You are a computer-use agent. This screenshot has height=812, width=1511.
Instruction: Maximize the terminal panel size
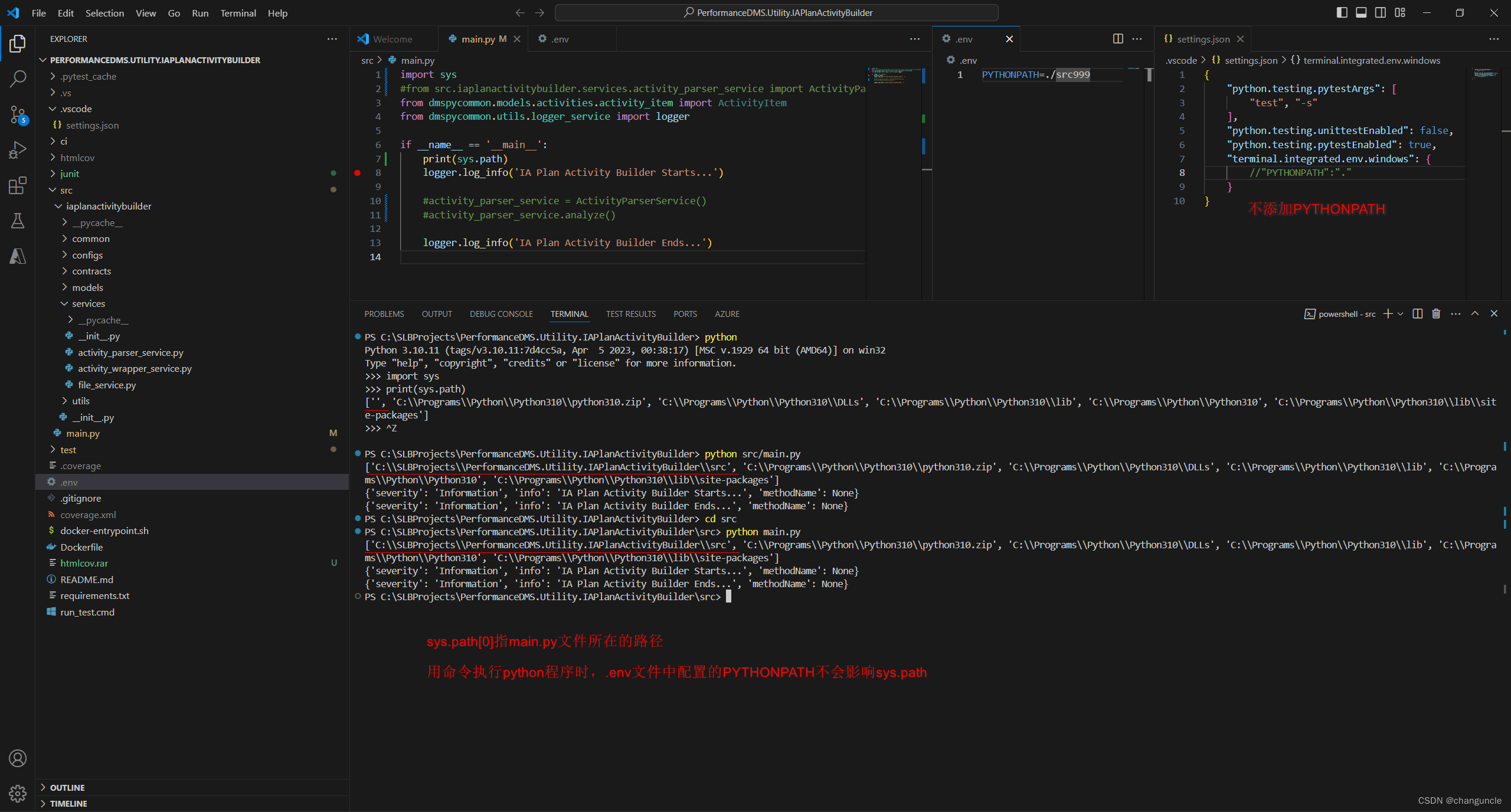[1475, 314]
